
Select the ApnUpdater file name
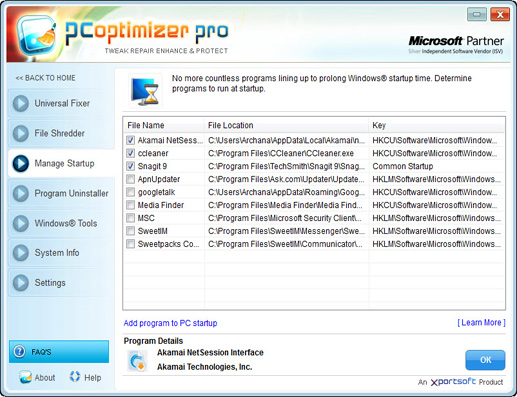point(159,179)
